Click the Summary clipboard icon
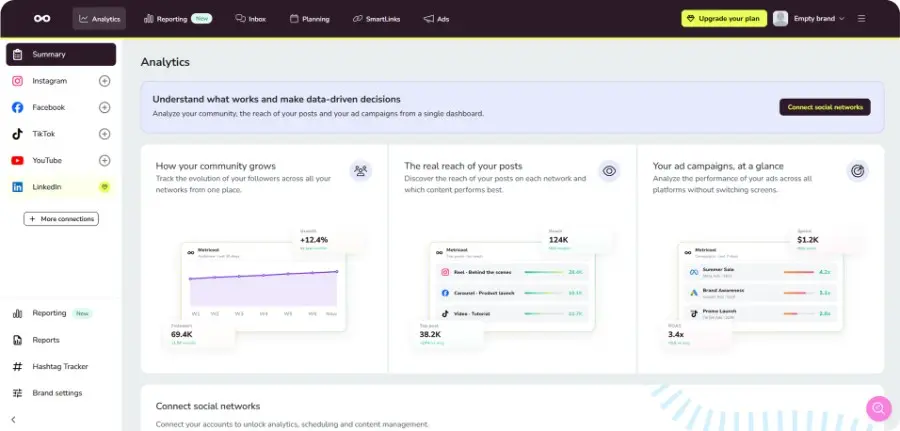Viewport: 900px width, 431px height. point(18,55)
